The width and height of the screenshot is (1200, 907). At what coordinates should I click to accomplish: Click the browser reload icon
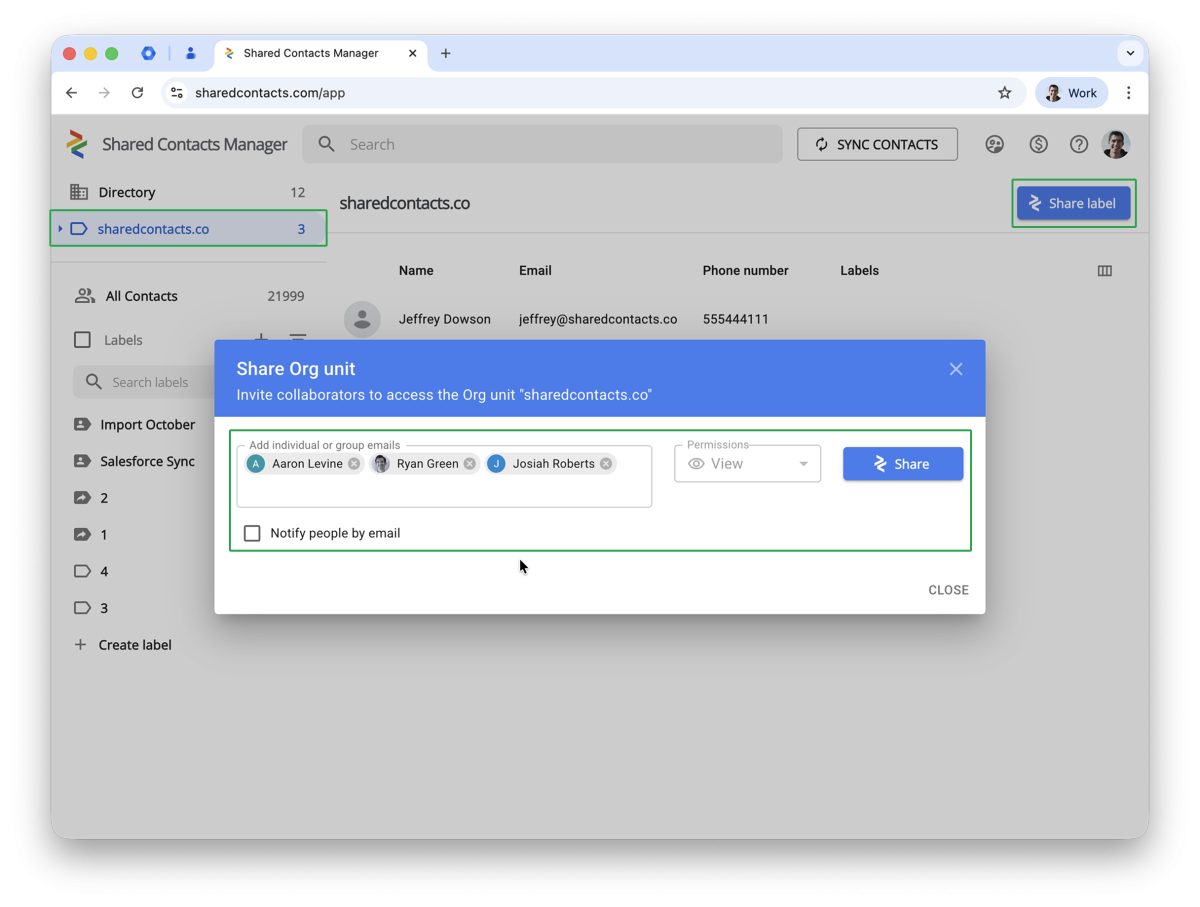click(137, 93)
